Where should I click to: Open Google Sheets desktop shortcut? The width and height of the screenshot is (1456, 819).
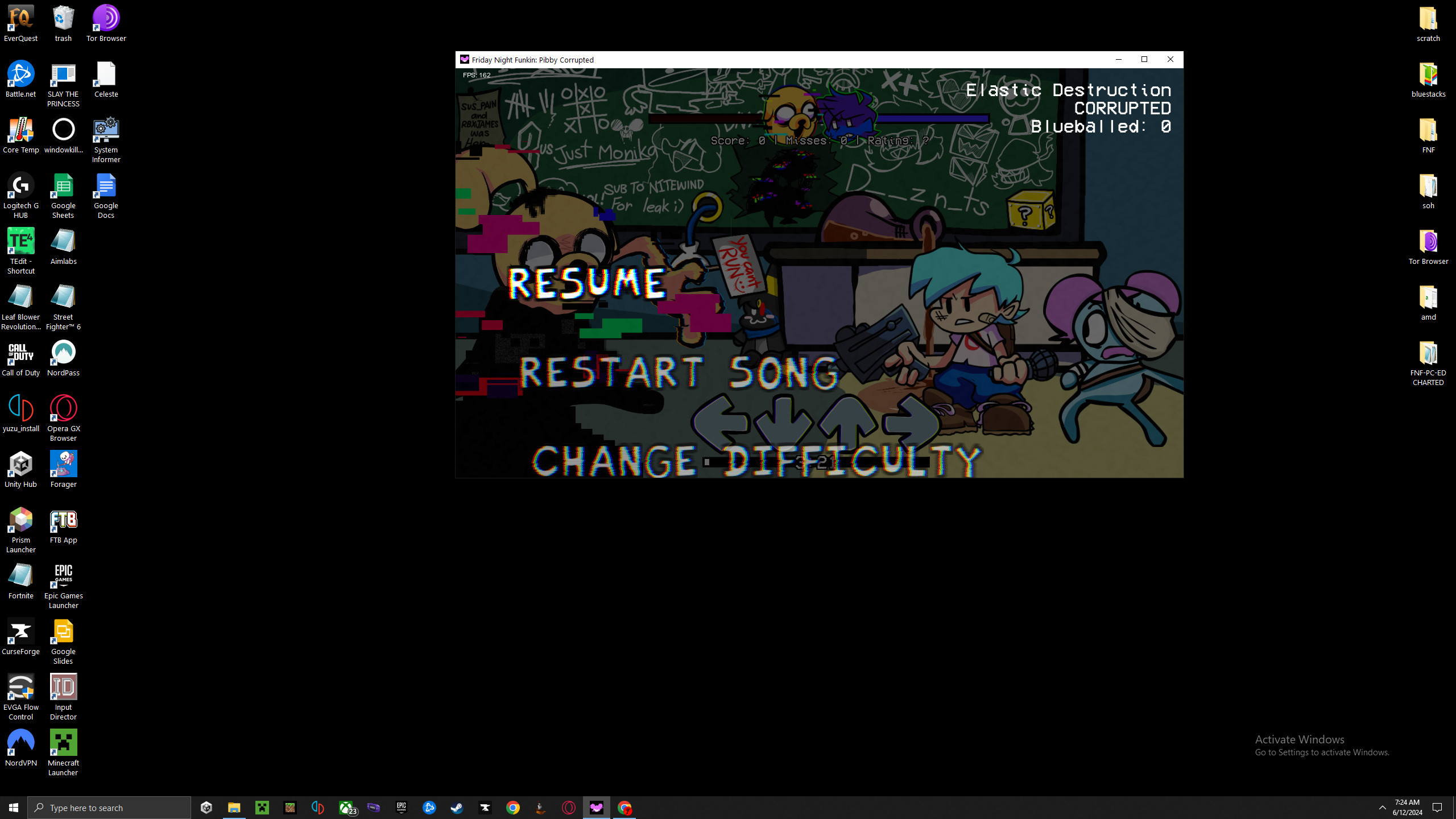63,196
